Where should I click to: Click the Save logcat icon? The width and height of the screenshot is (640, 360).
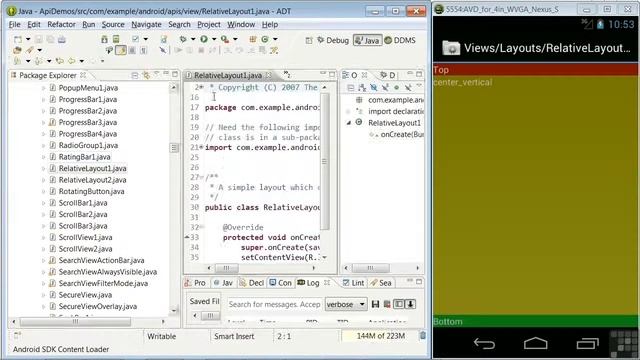click(375, 304)
